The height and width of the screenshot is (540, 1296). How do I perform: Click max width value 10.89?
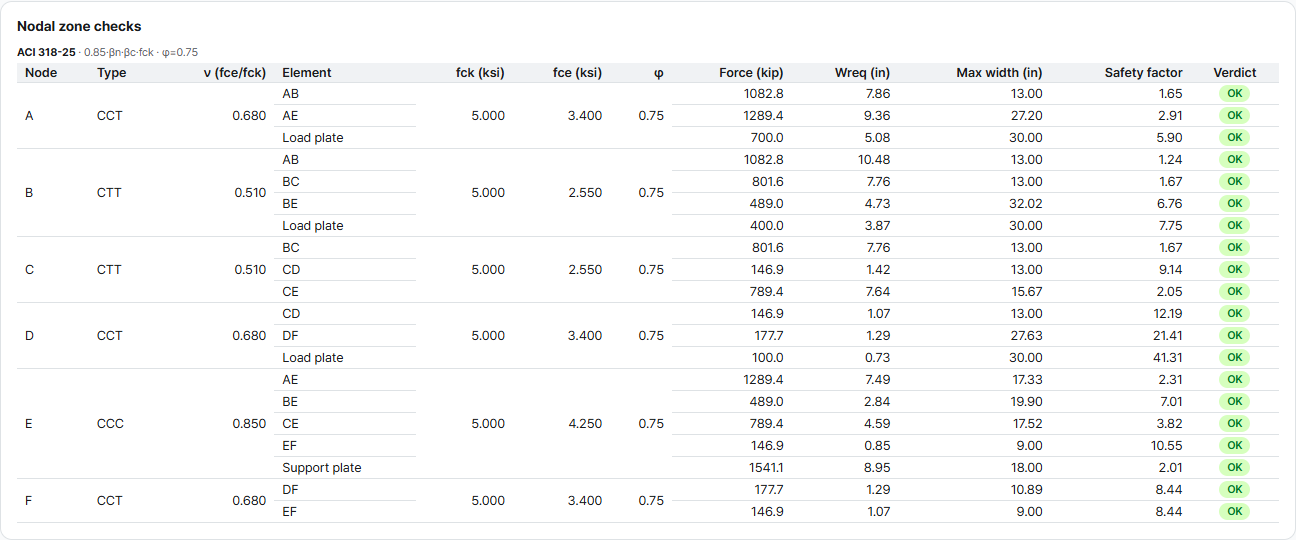1026,490
